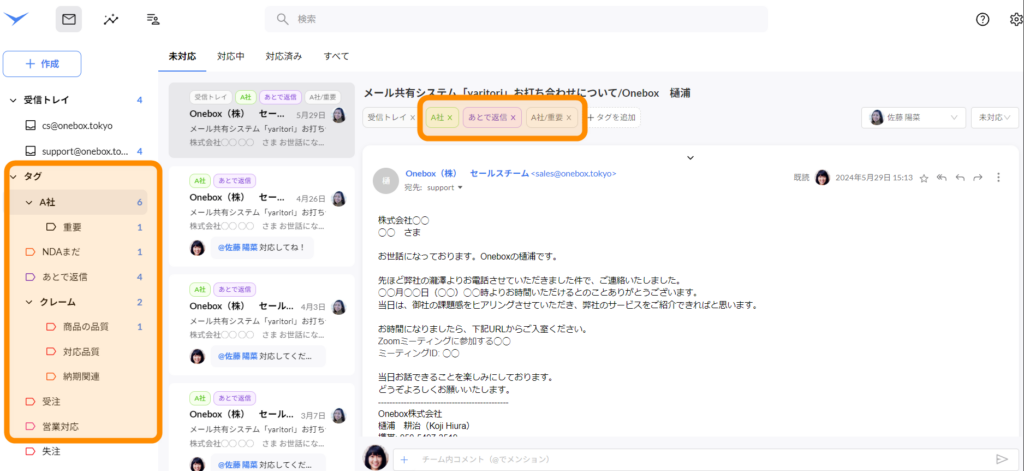This screenshot has height=471, width=1024.
Task: Star the open email message
Action: pyautogui.click(x=924, y=177)
